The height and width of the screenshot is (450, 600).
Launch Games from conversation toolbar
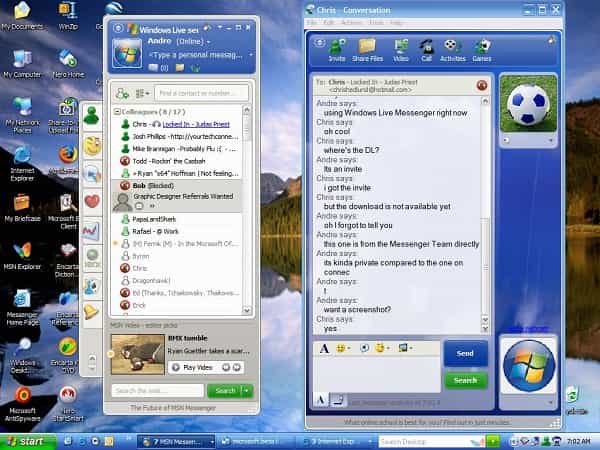coord(482,48)
